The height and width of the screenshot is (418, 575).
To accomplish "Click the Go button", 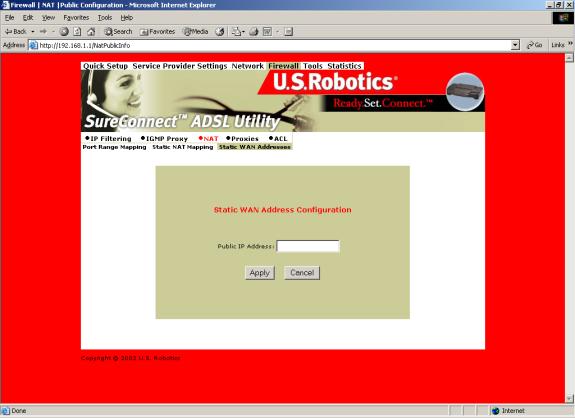I will point(534,45).
